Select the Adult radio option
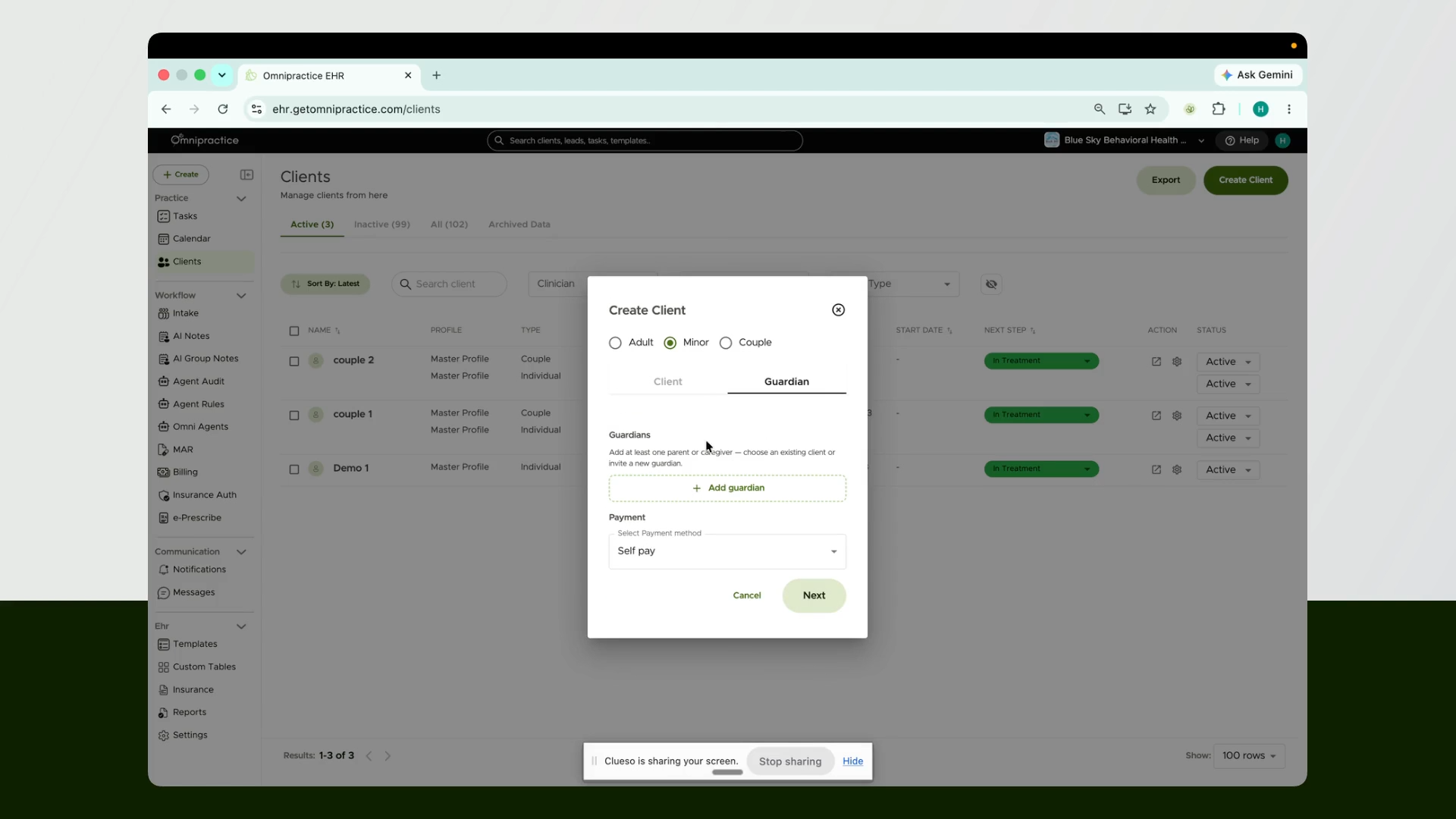This screenshot has width=1456, height=819. tap(615, 343)
